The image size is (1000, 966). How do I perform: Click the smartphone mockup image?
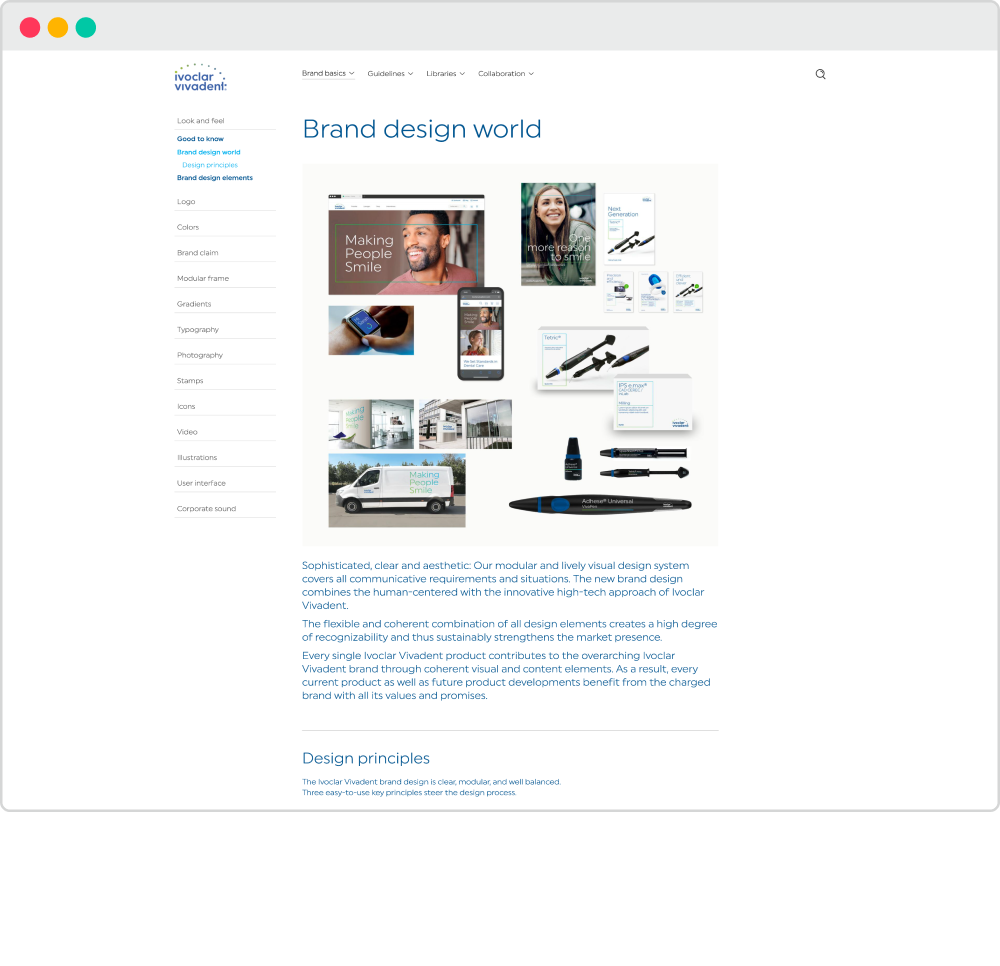[481, 333]
